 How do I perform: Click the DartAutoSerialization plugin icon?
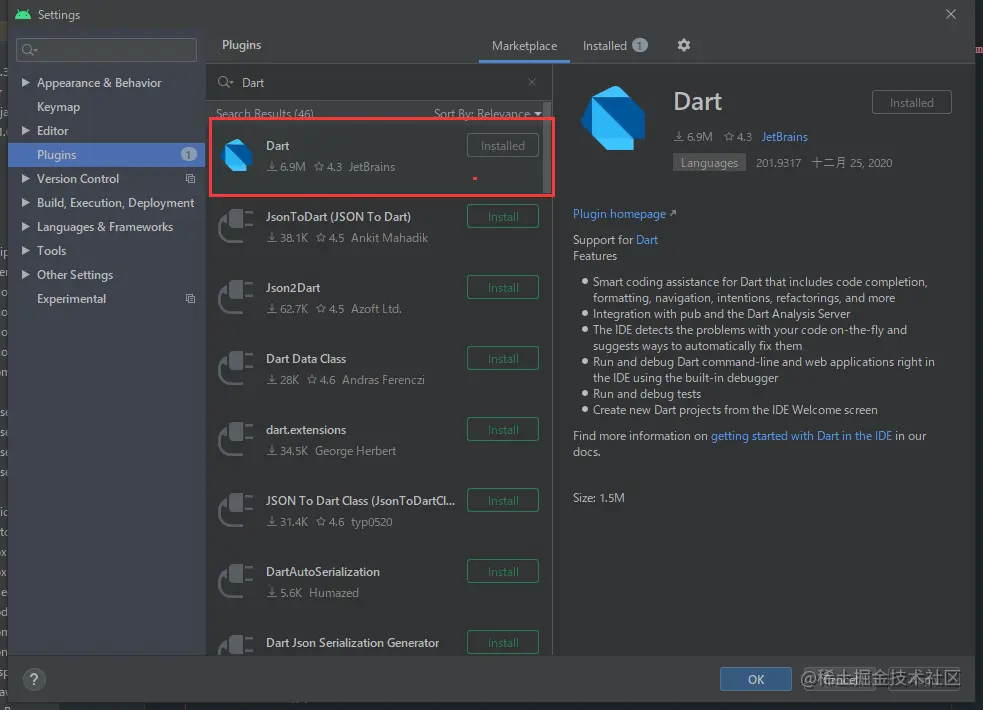236,581
